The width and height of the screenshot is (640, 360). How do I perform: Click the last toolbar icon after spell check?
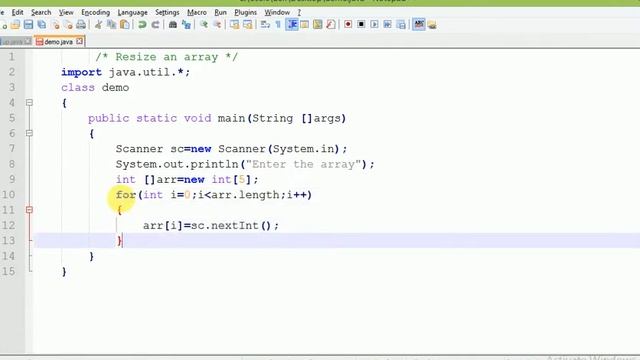click(432, 24)
